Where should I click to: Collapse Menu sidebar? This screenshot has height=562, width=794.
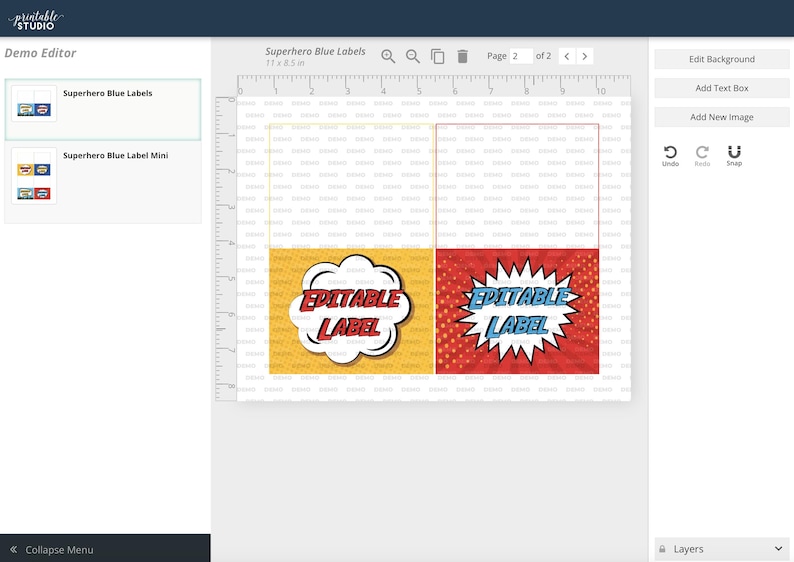[x=105, y=549]
